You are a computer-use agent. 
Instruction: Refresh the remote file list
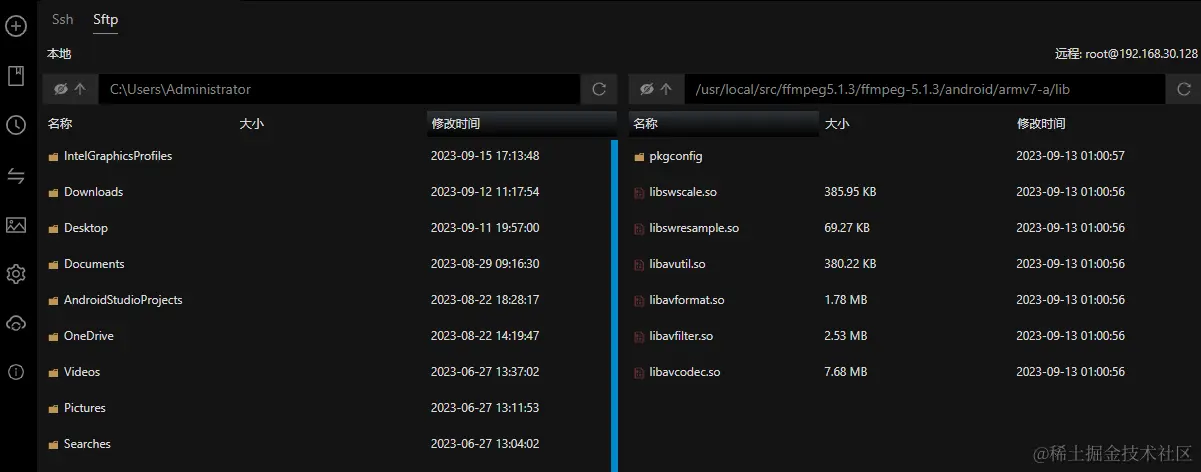tap(1185, 89)
